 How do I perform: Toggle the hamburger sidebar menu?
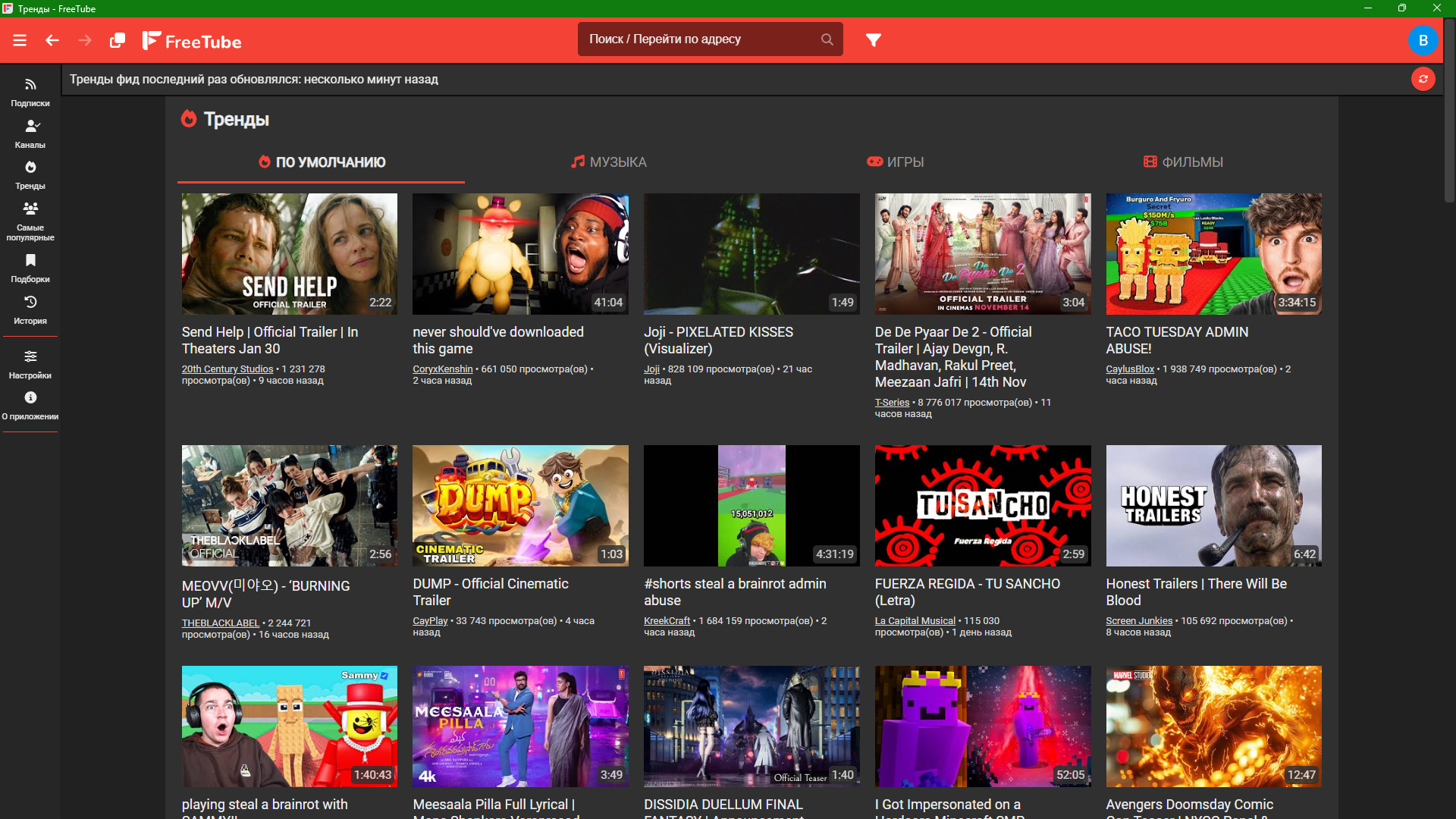20,40
